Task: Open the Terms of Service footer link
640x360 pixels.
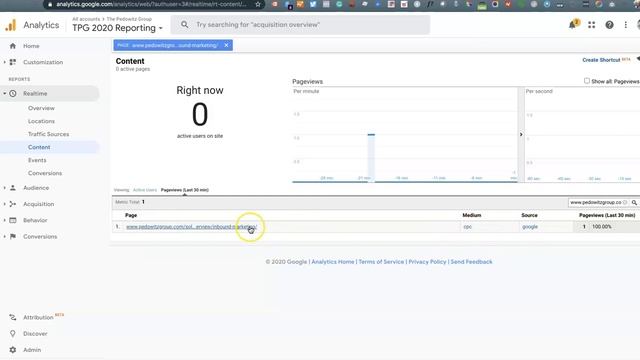Action: point(381,262)
